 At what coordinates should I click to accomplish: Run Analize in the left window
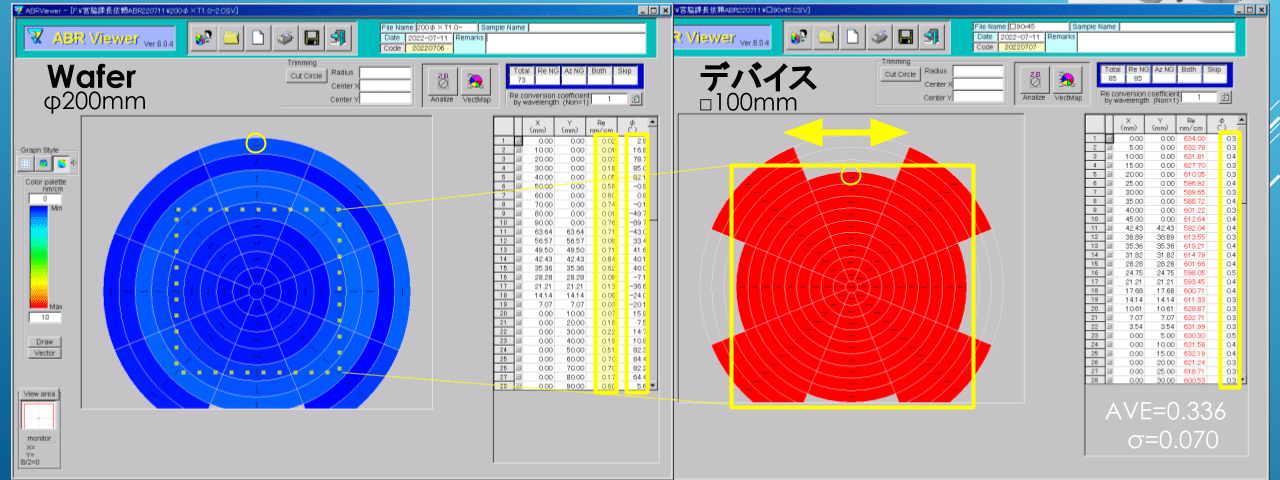point(440,82)
